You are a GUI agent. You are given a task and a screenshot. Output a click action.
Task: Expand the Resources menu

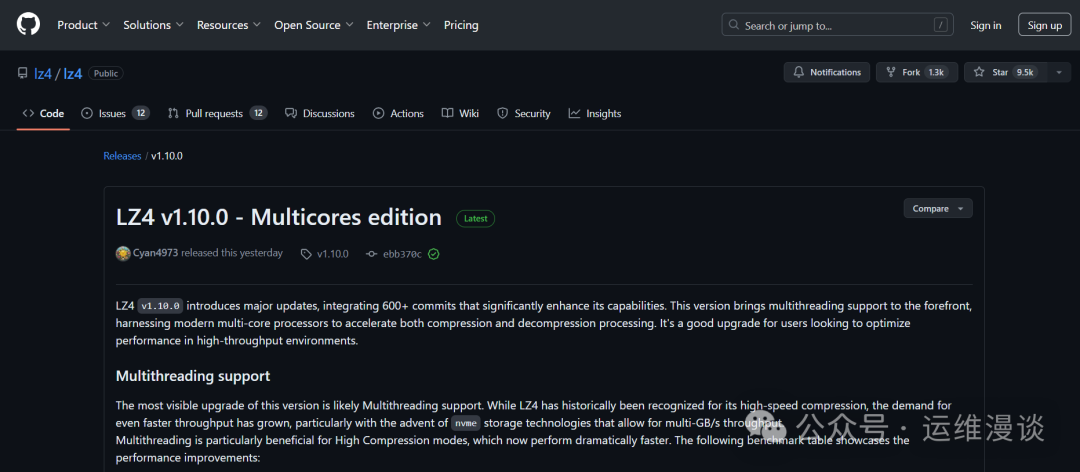[229, 25]
